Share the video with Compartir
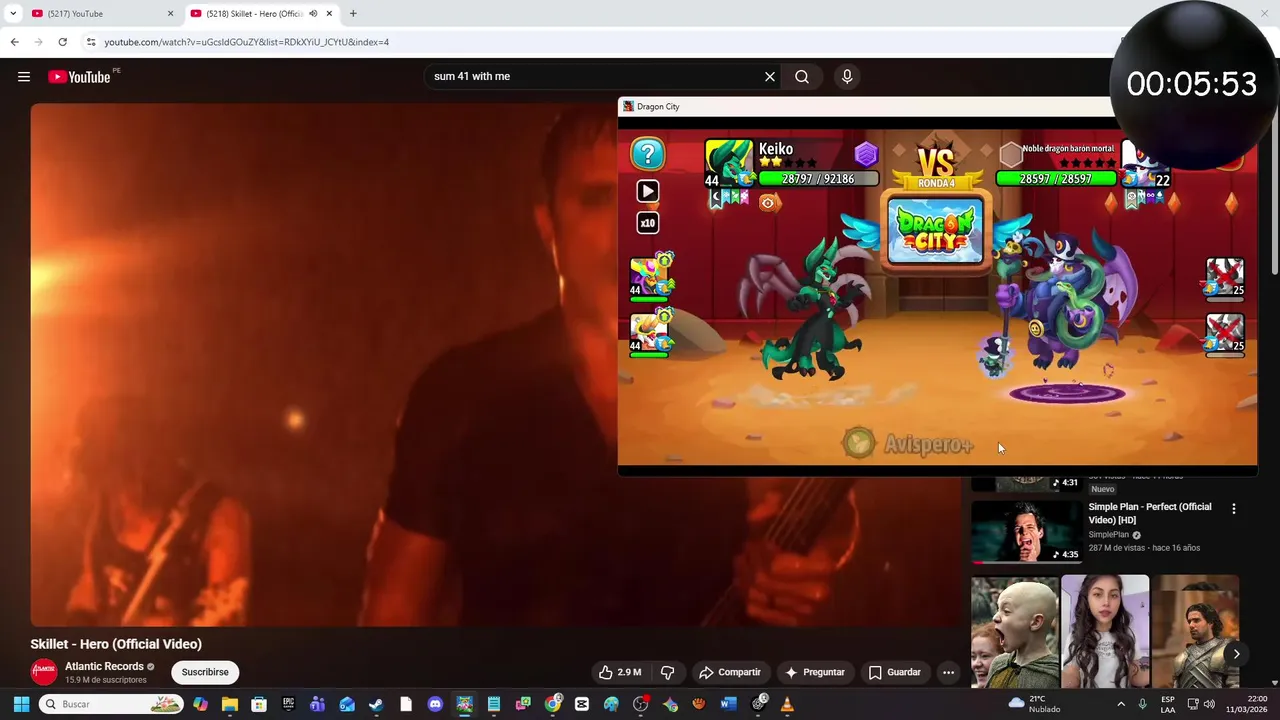The image size is (1280, 720). point(730,672)
